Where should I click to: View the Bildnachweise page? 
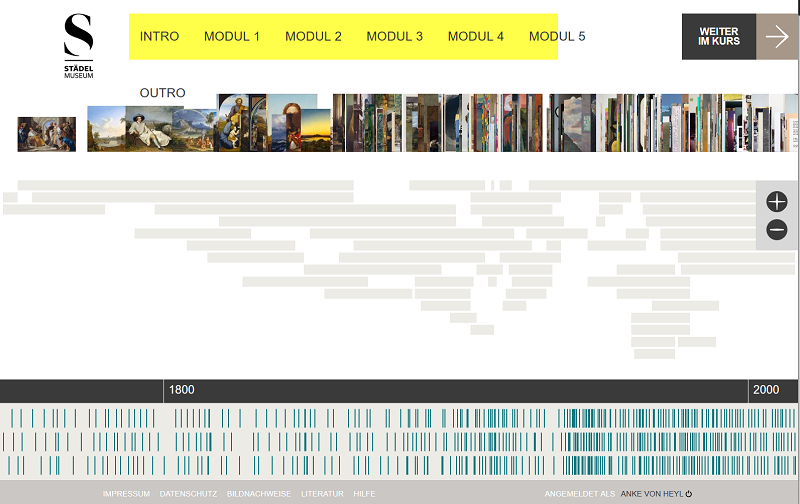click(x=259, y=494)
